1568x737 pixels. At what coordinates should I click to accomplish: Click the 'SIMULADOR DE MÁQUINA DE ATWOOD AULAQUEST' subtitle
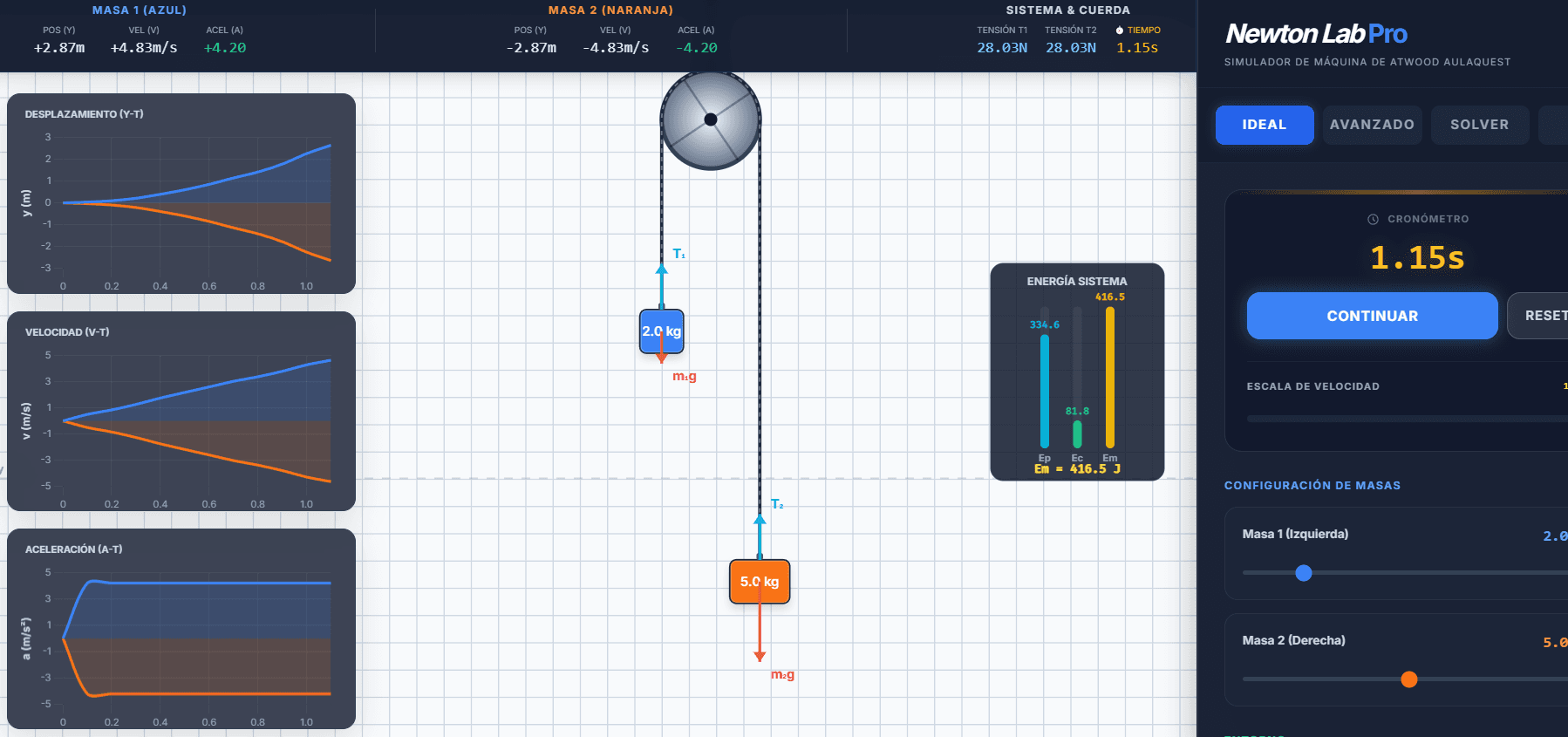click(1367, 62)
